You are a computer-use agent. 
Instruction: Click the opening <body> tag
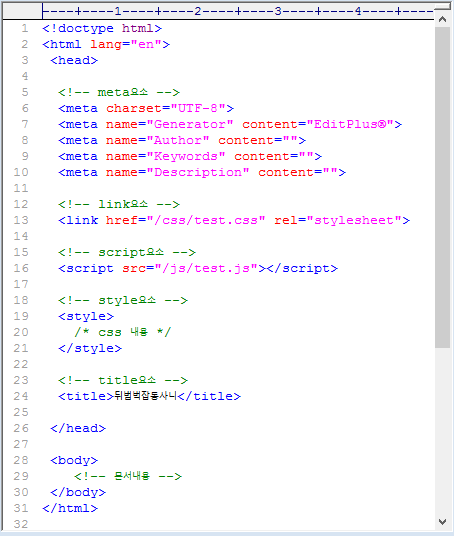74,460
